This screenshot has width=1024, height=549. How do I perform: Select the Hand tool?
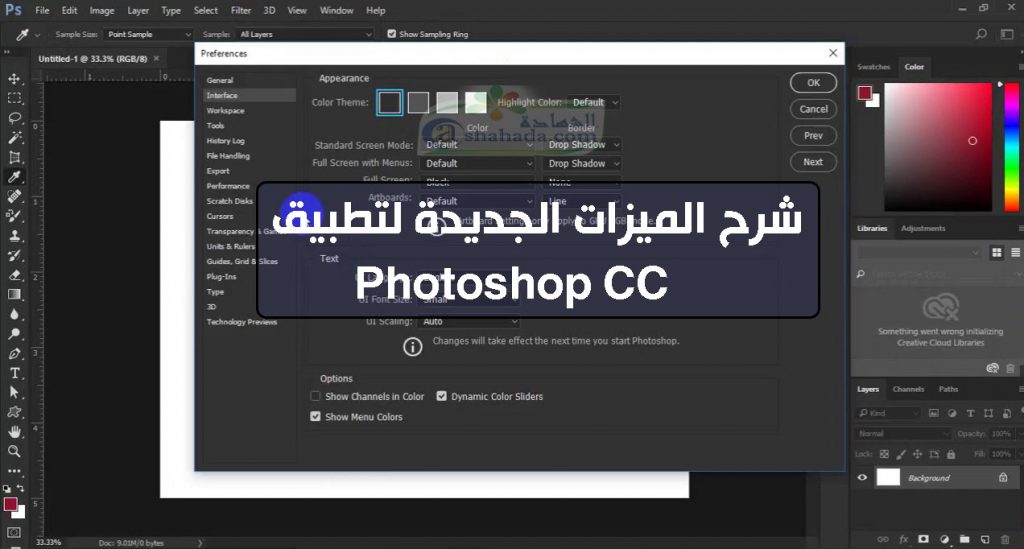tap(15, 432)
